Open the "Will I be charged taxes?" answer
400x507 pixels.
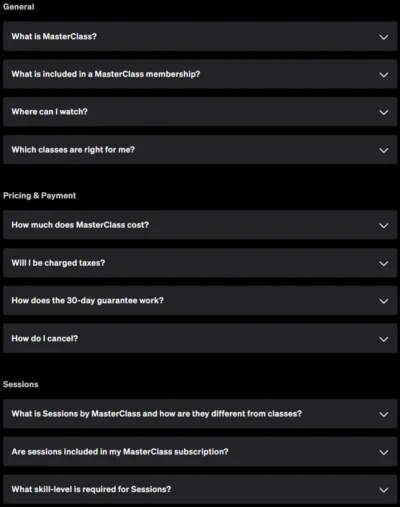[x=200, y=263]
